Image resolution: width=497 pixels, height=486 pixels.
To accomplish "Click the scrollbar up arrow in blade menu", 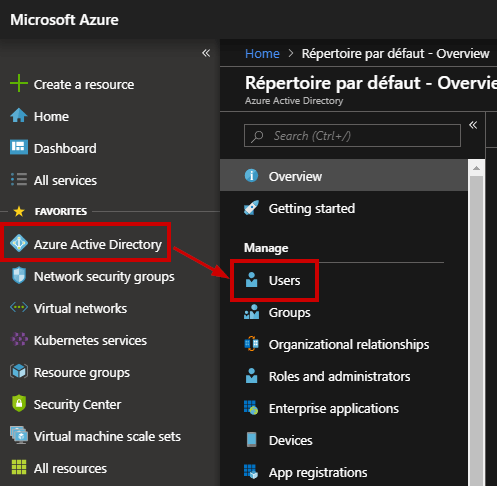I will pyautogui.click(x=476, y=168).
